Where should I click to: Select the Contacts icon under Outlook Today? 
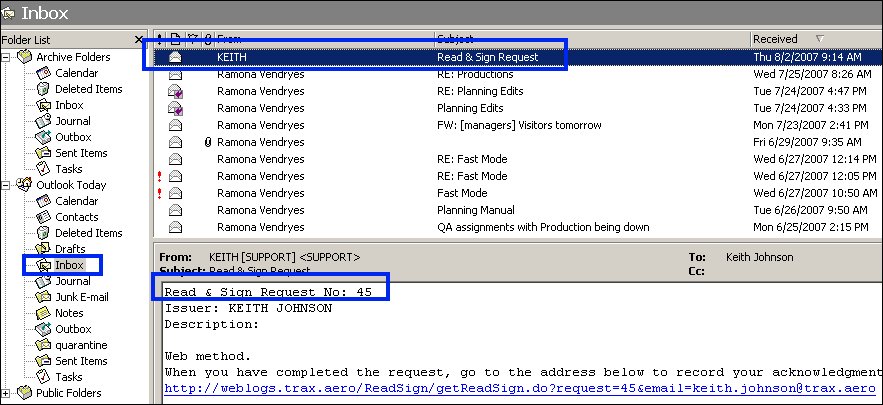click(43, 217)
